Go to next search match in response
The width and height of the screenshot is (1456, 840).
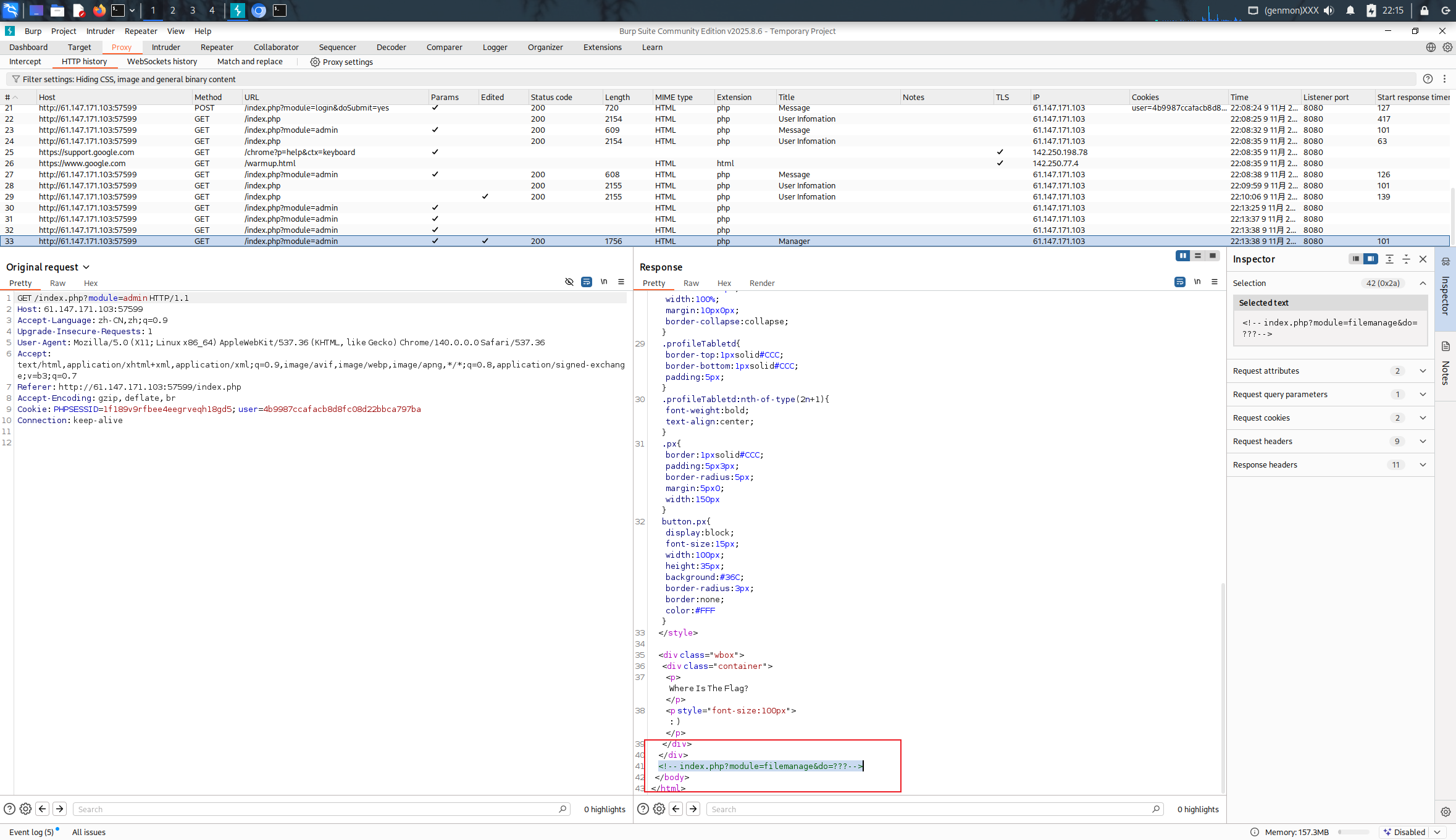pos(693,809)
